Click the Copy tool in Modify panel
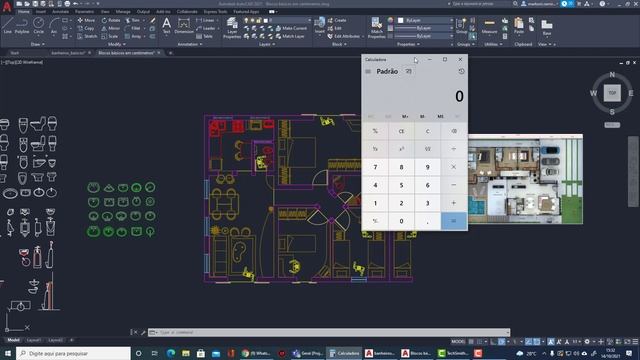The image size is (640, 360). [86, 28]
